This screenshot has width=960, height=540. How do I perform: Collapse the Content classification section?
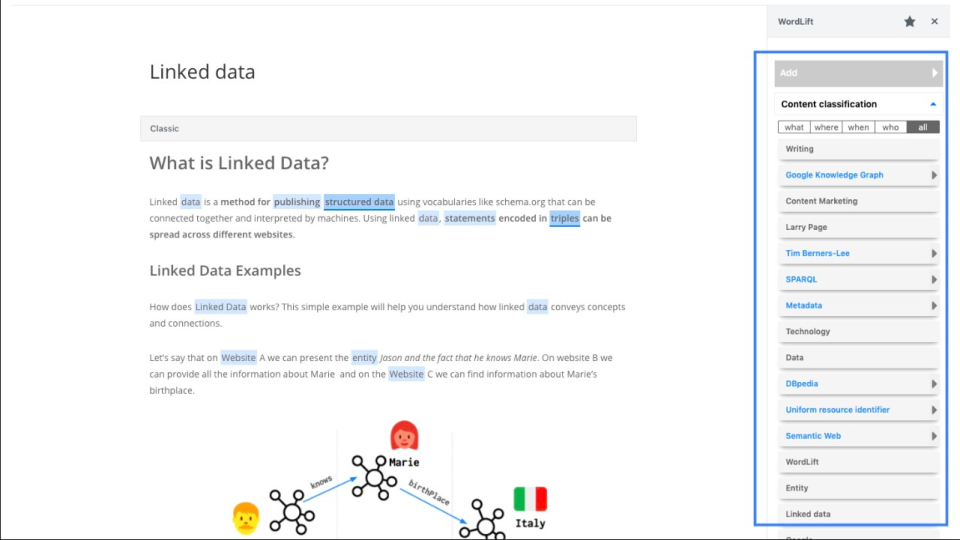point(933,104)
